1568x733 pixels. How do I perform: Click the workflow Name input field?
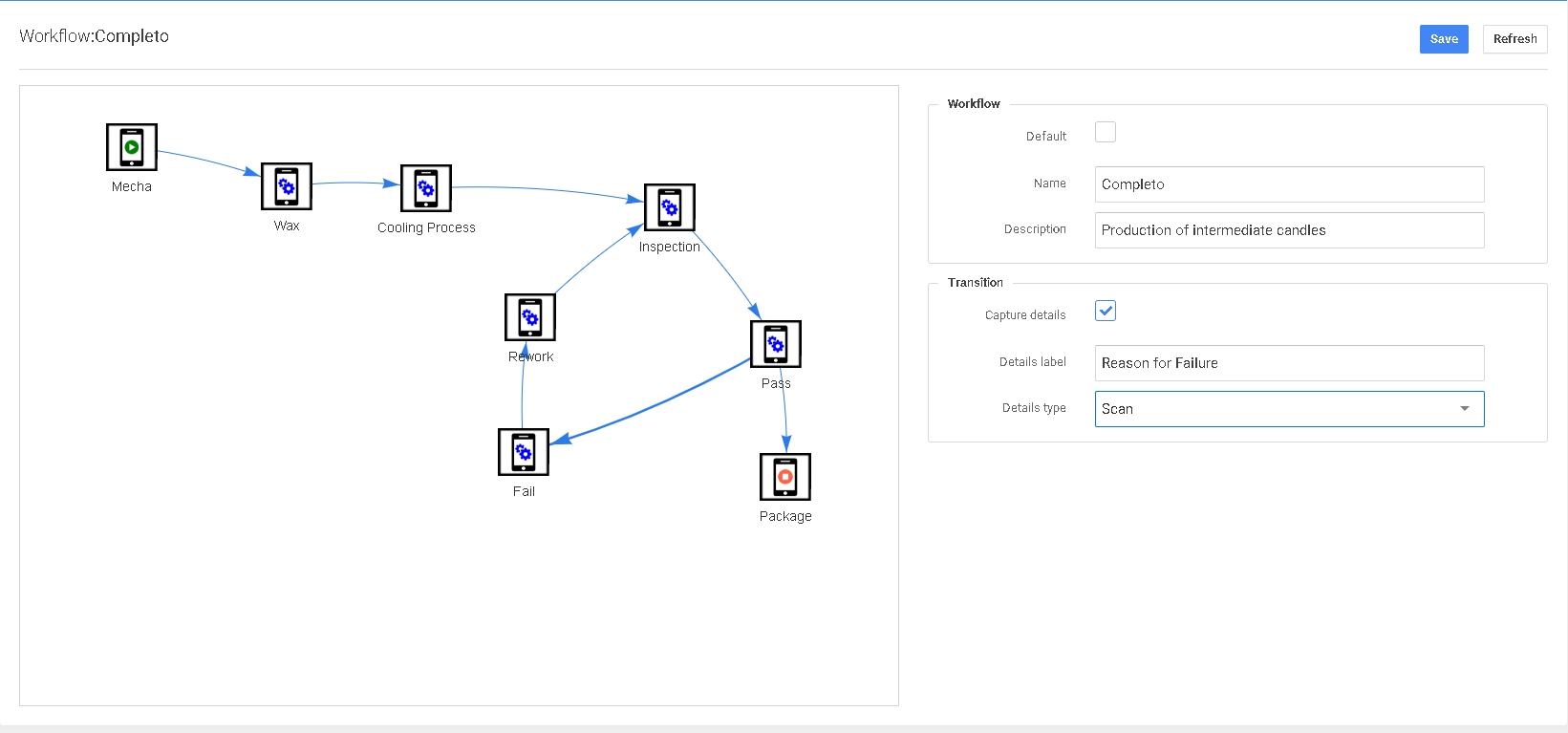[x=1289, y=184]
